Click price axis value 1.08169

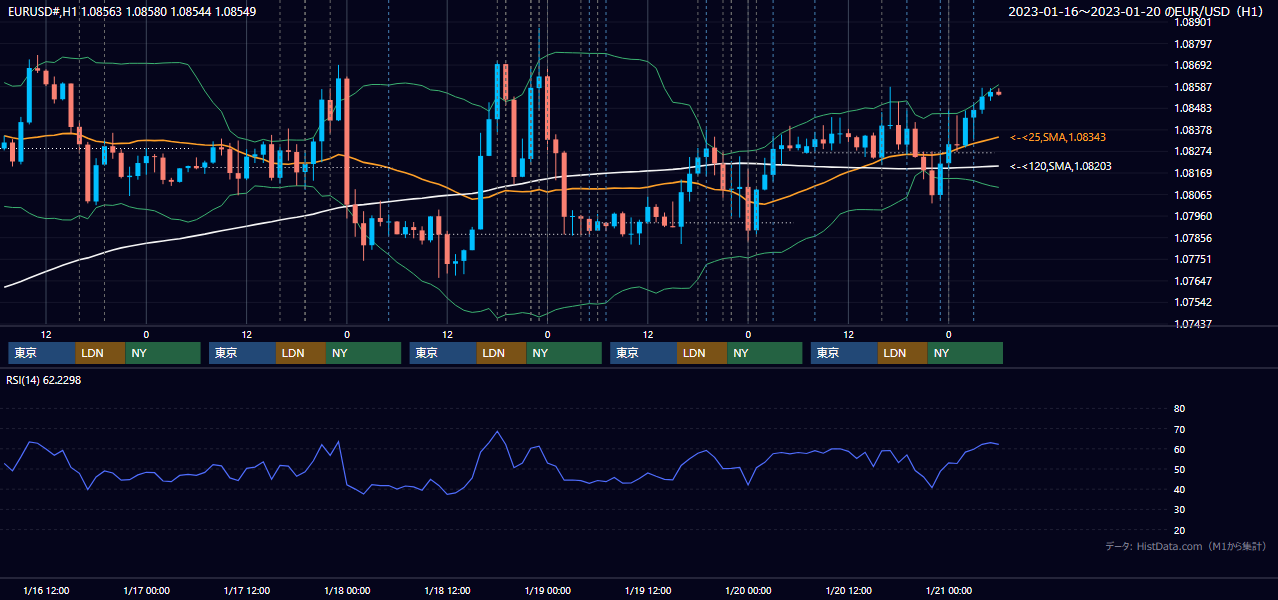click(x=1192, y=173)
